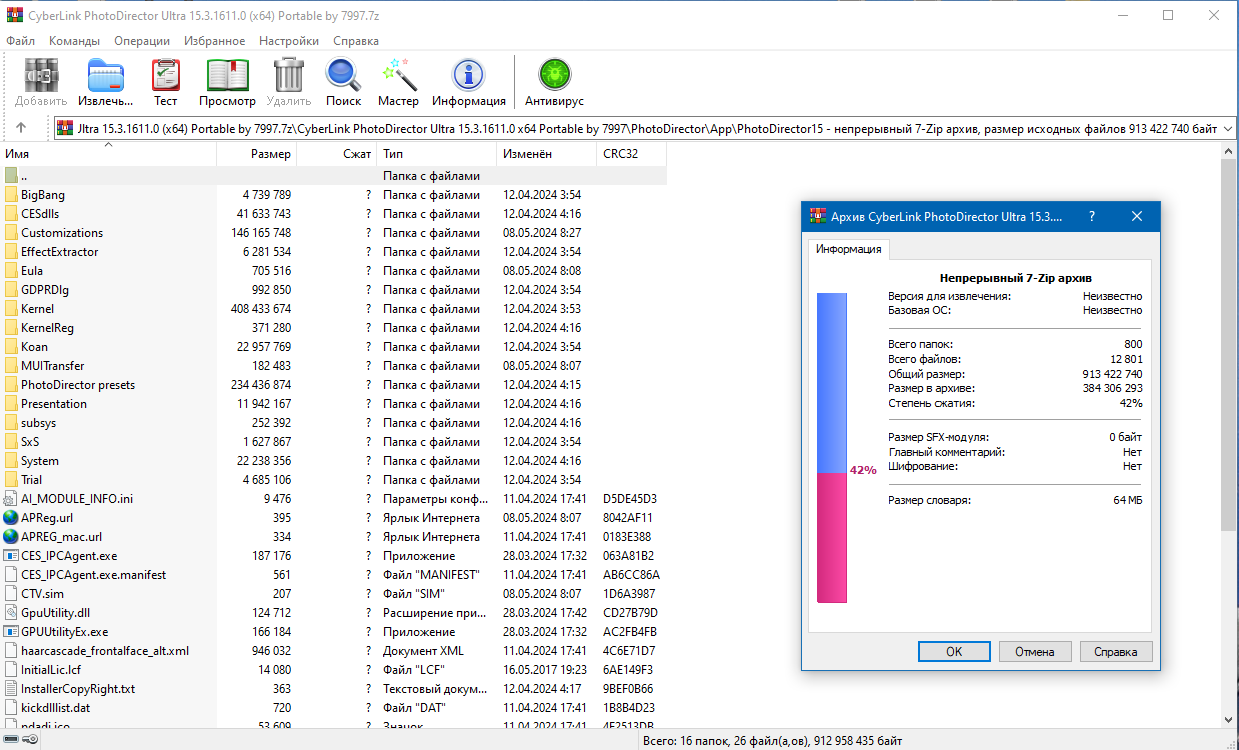Open the address bar path dropdown
The width and height of the screenshot is (1239, 750).
[1228, 128]
